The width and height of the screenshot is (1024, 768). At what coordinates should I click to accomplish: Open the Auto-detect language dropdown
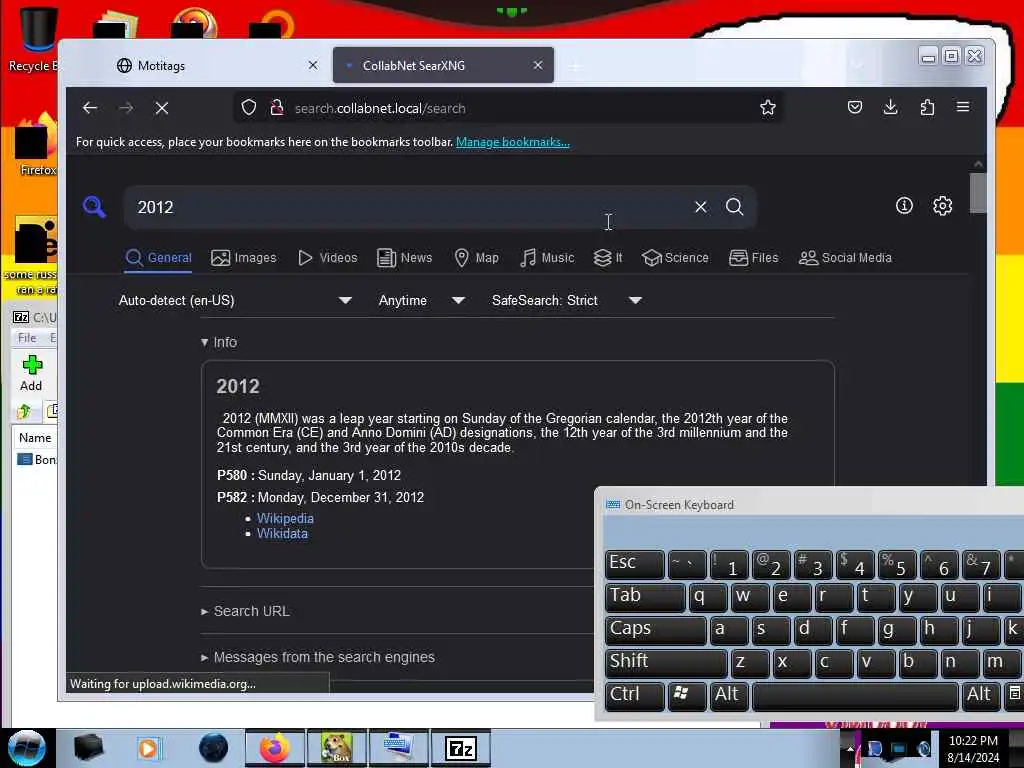pos(235,300)
